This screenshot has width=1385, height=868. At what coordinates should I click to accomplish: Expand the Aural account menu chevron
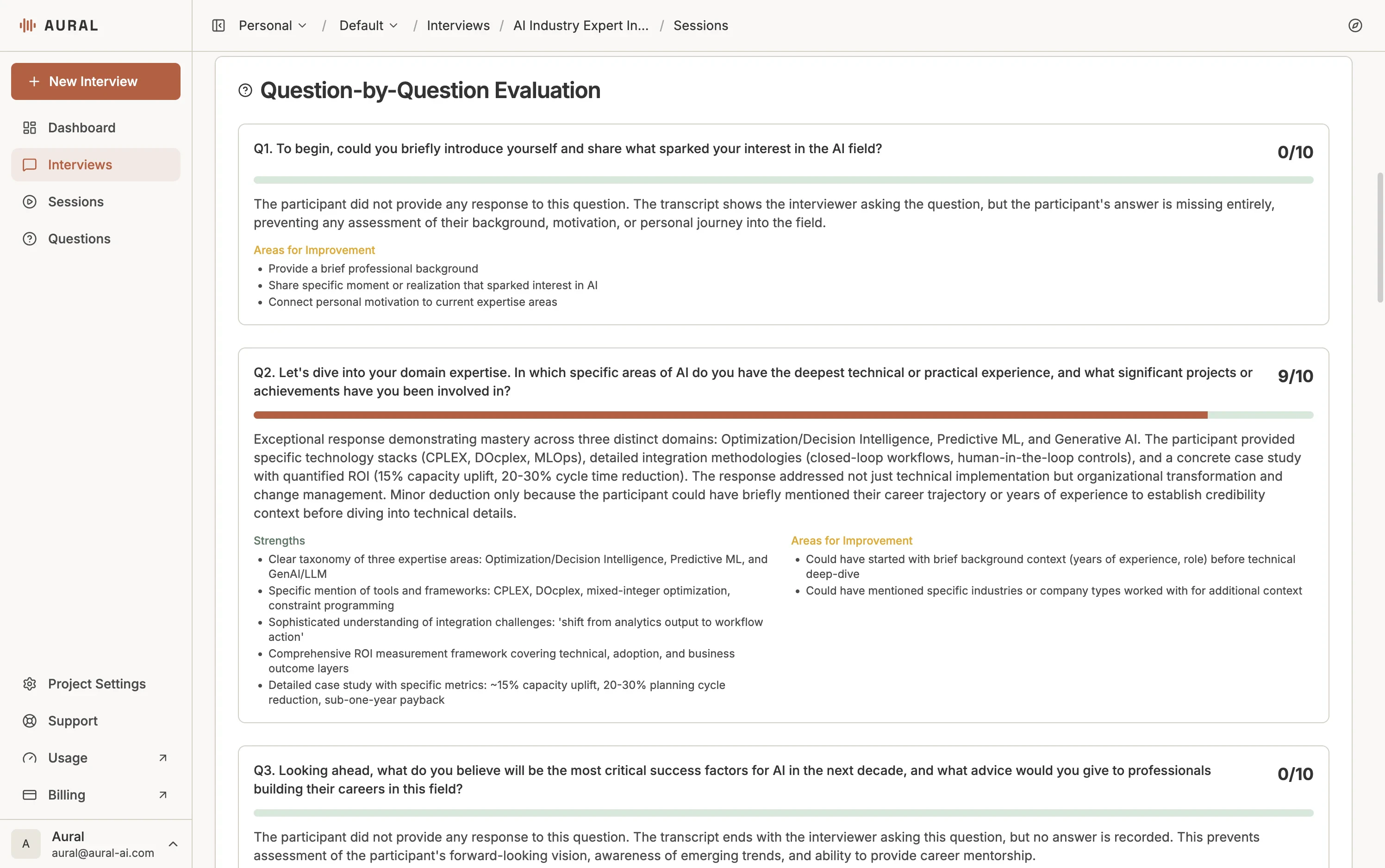(173, 844)
